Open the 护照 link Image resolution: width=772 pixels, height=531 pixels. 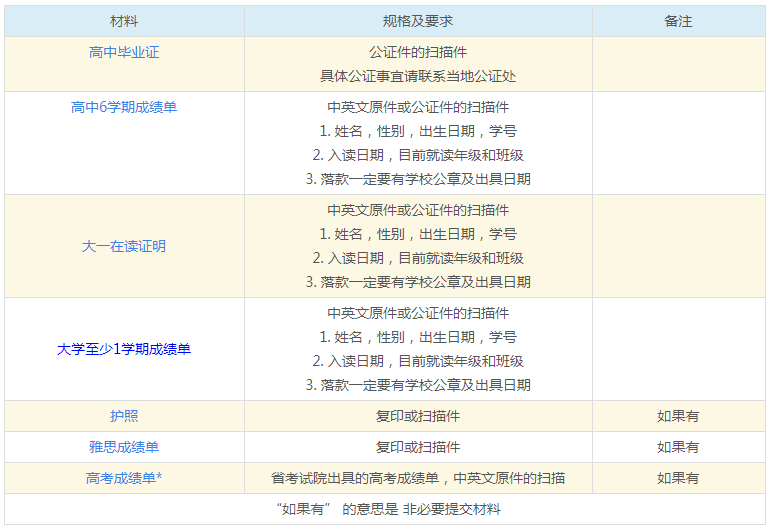[x=124, y=416]
